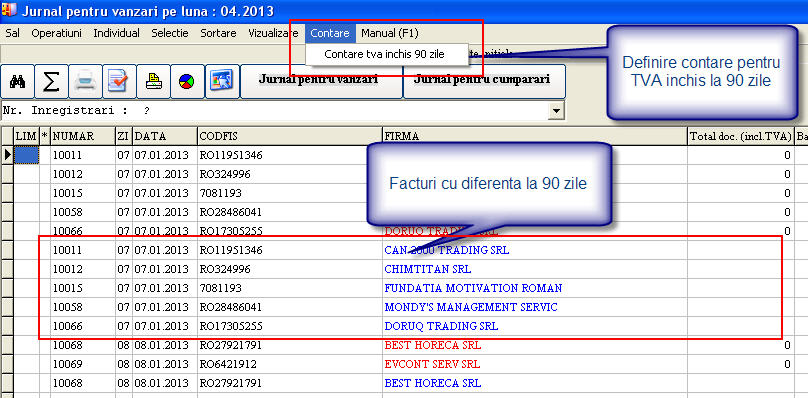The image size is (808, 398).
Task: Open the Sal menu
Action: coord(12,34)
